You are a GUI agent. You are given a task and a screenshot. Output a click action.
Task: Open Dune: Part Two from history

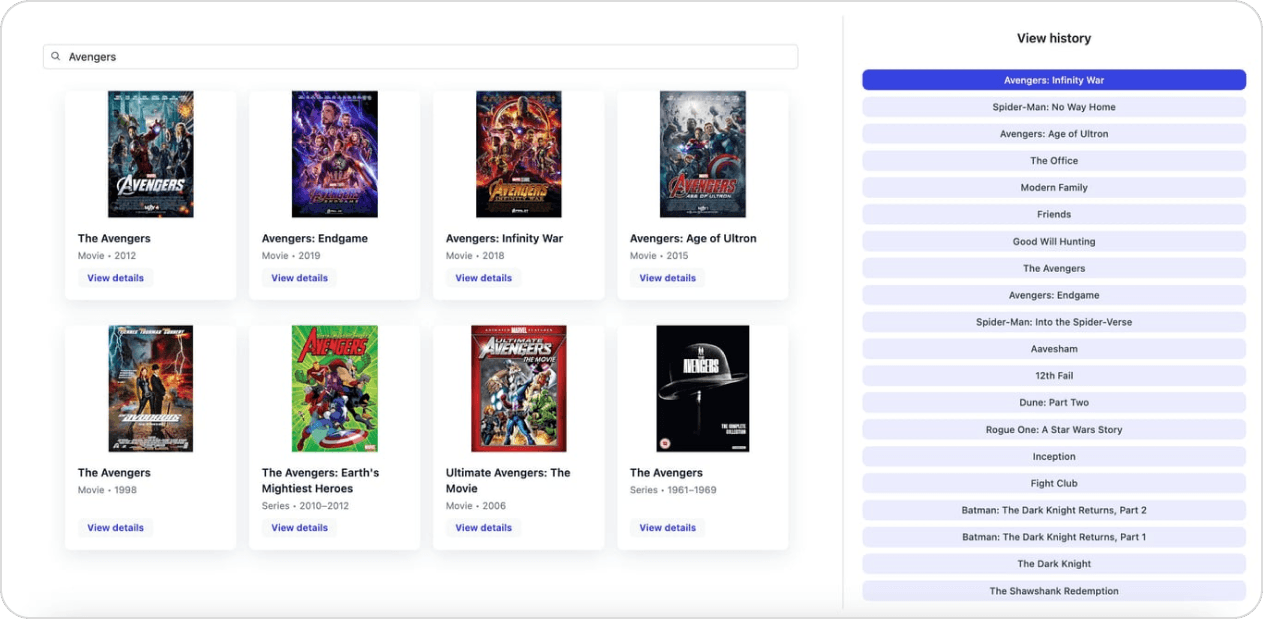[1053, 403]
